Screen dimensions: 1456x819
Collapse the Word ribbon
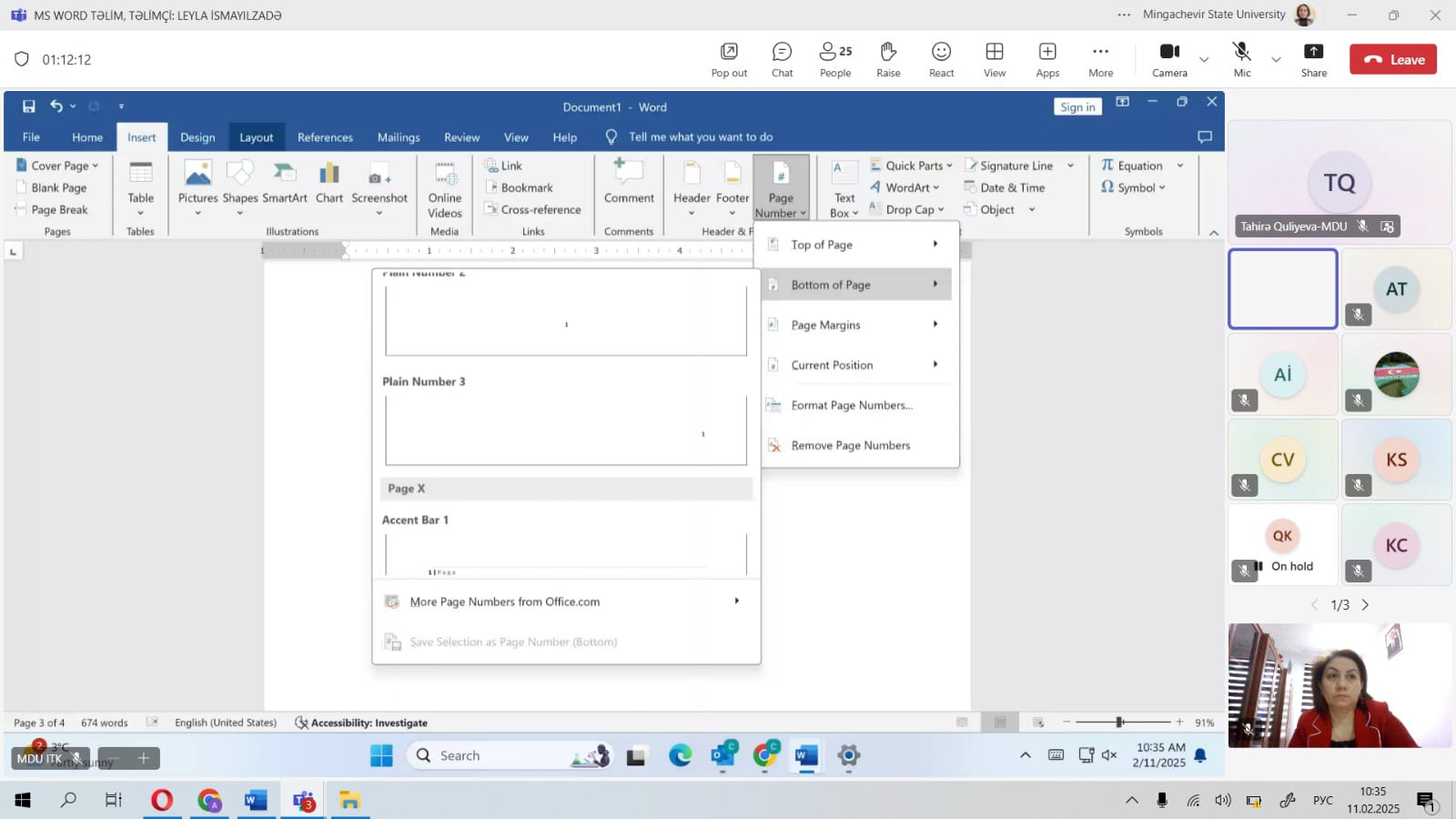[x=1213, y=233]
